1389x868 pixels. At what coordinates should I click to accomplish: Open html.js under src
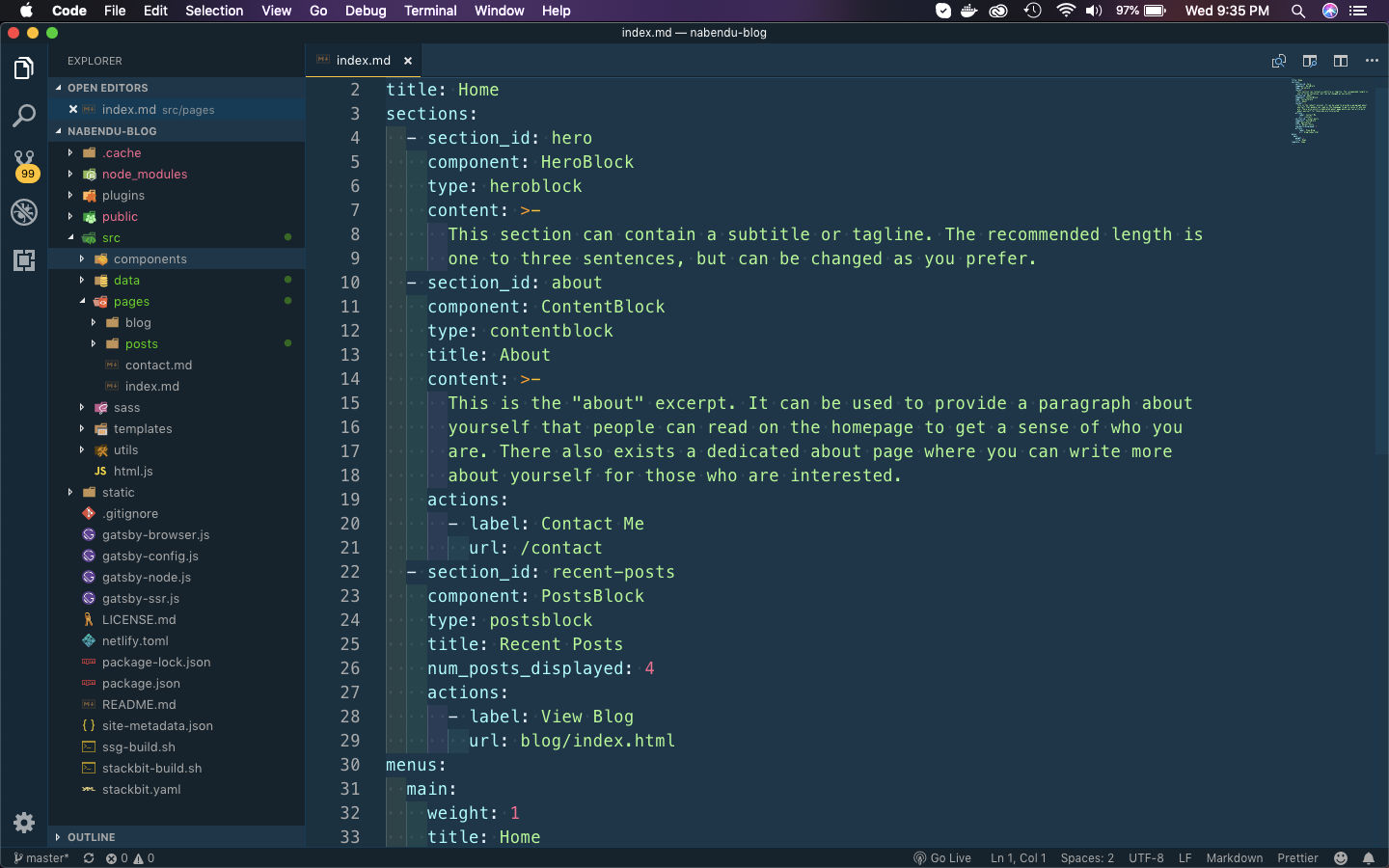177,472
